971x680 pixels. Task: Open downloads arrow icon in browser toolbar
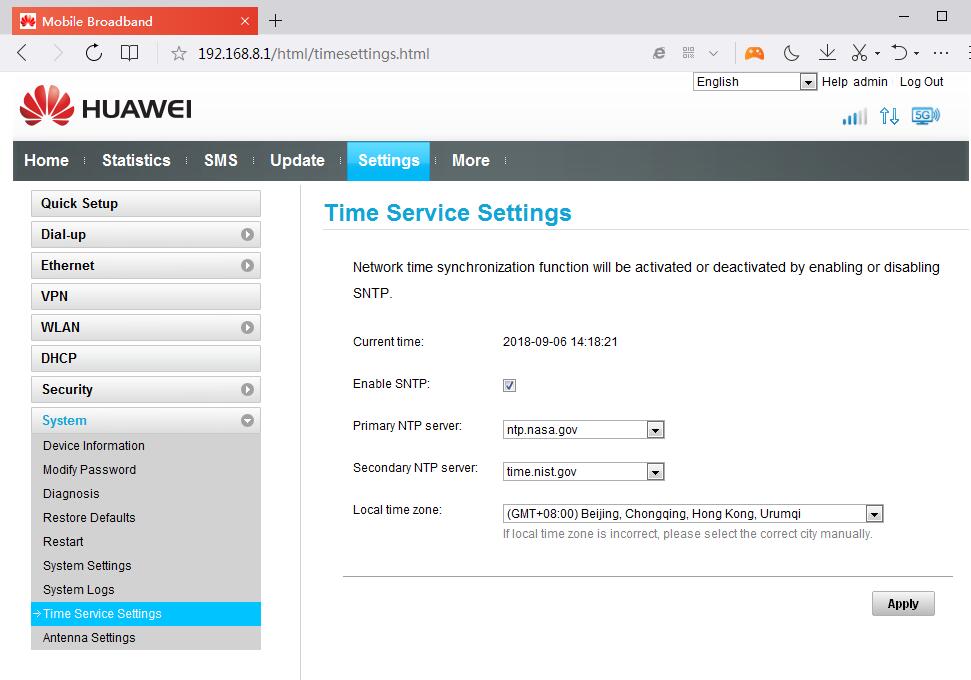[x=826, y=53]
